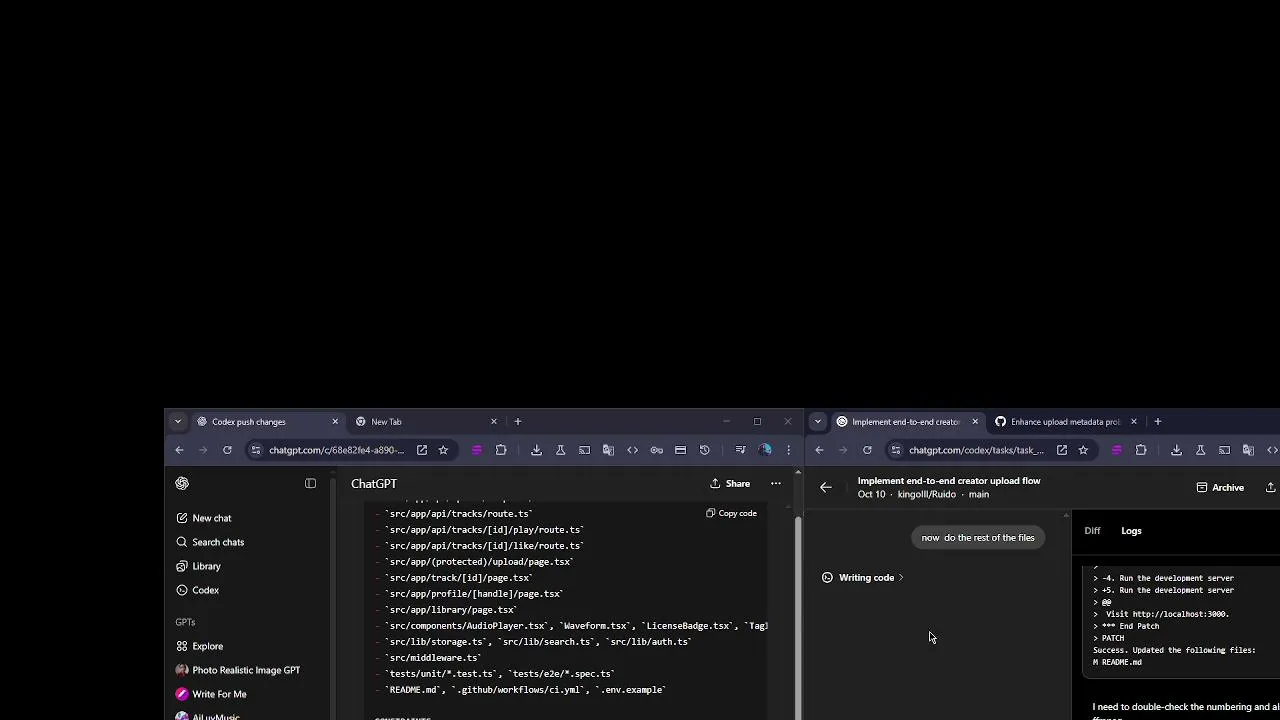
Task: Click the password key icon in left toolbar
Action: 656,450
